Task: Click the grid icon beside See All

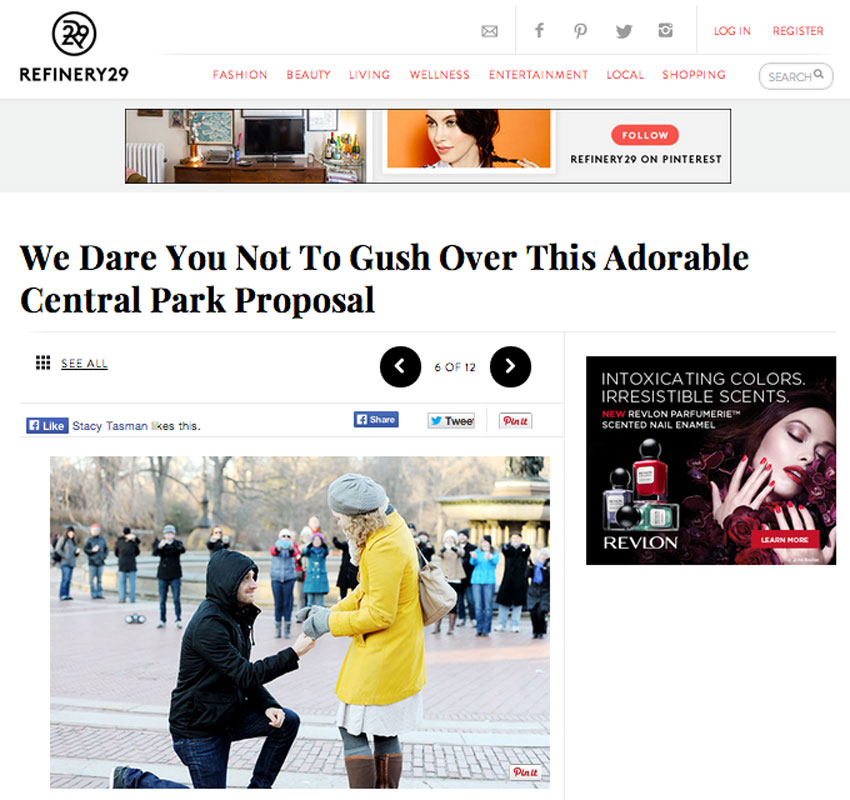Action: tap(43, 363)
